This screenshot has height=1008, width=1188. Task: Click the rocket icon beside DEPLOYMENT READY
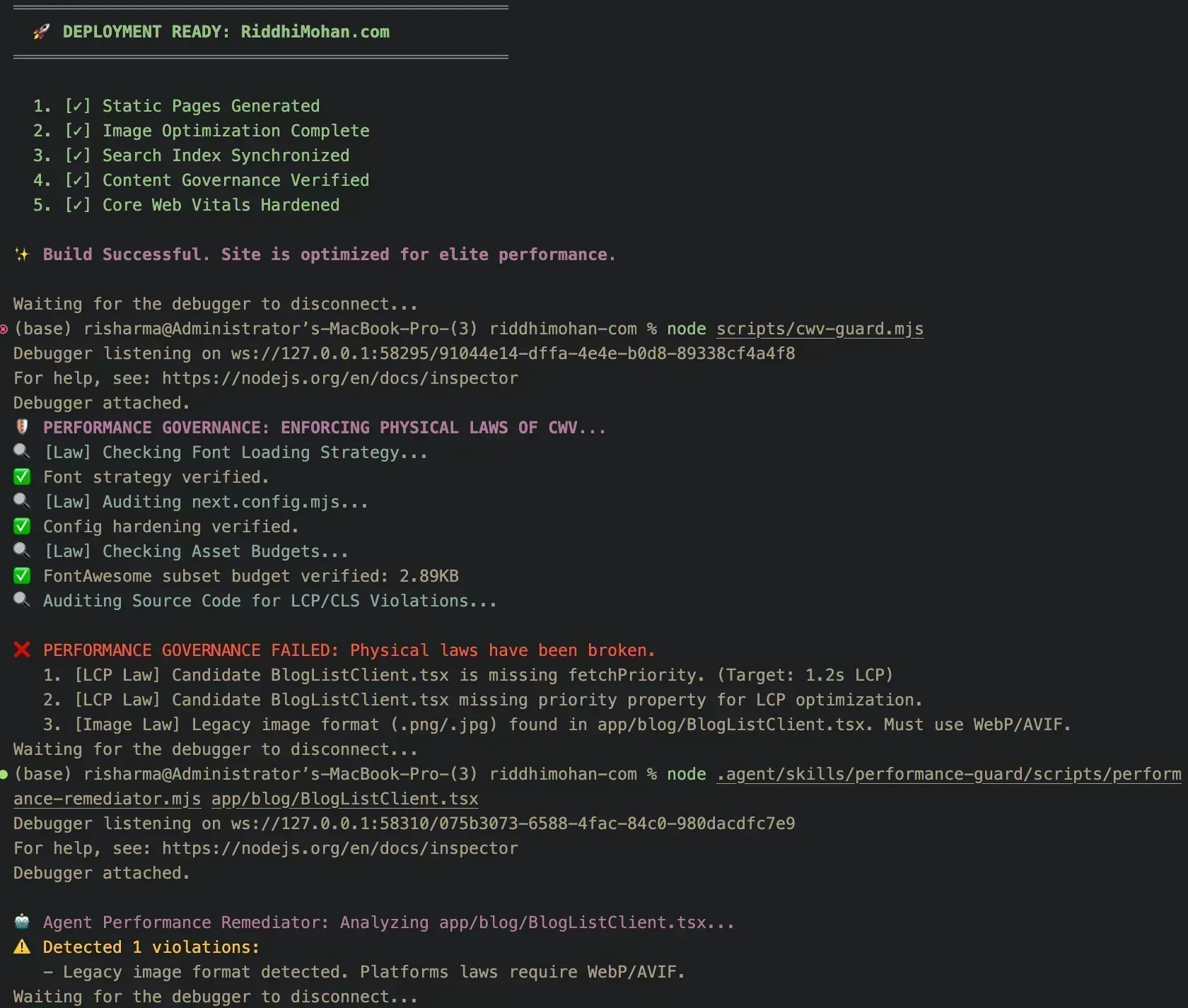tap(40, 32)
